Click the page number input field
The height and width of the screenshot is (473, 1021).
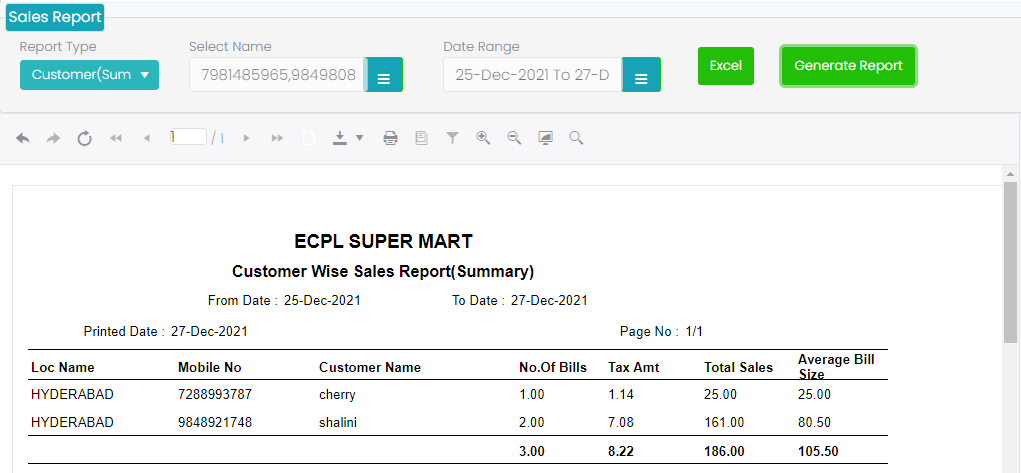pos(188,137)
